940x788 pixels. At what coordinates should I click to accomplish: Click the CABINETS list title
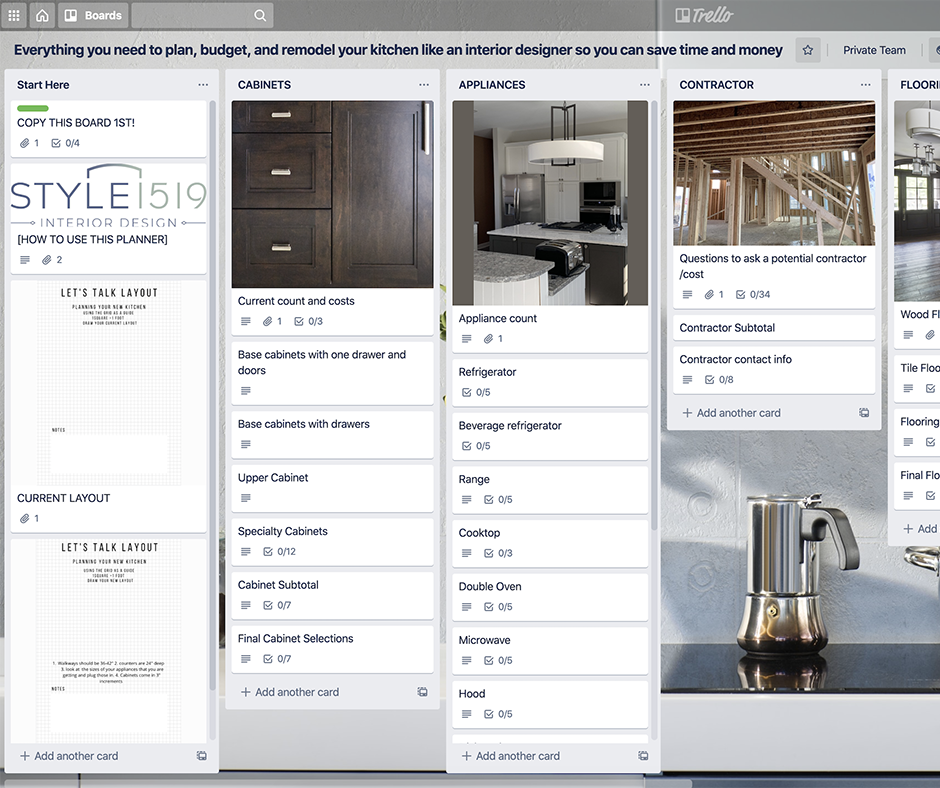pyautogui.click(x=264, y=85)
